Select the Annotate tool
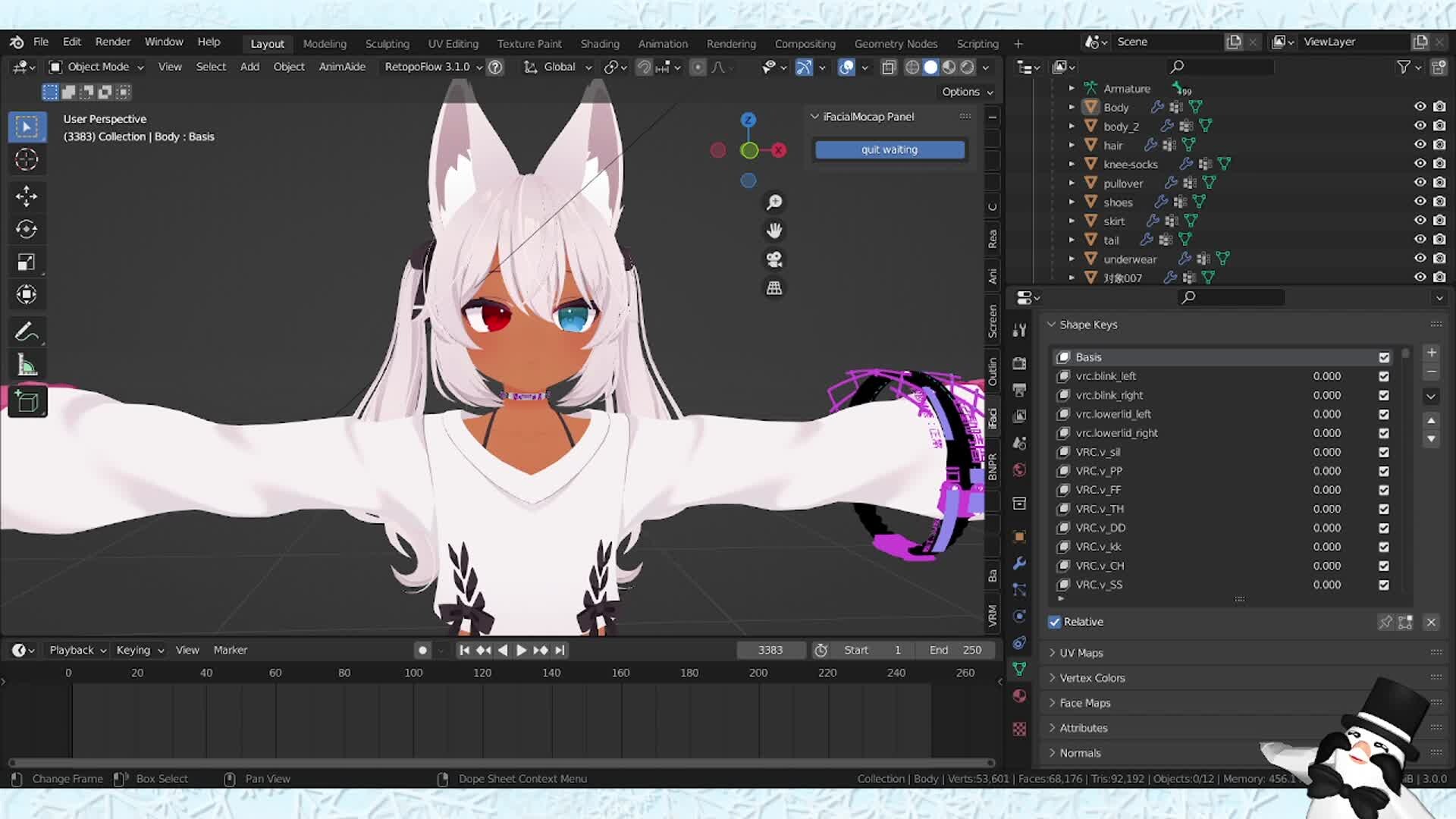Image resolution: width=1456 pixels, height=819 pixels. (x=27, y=331)
